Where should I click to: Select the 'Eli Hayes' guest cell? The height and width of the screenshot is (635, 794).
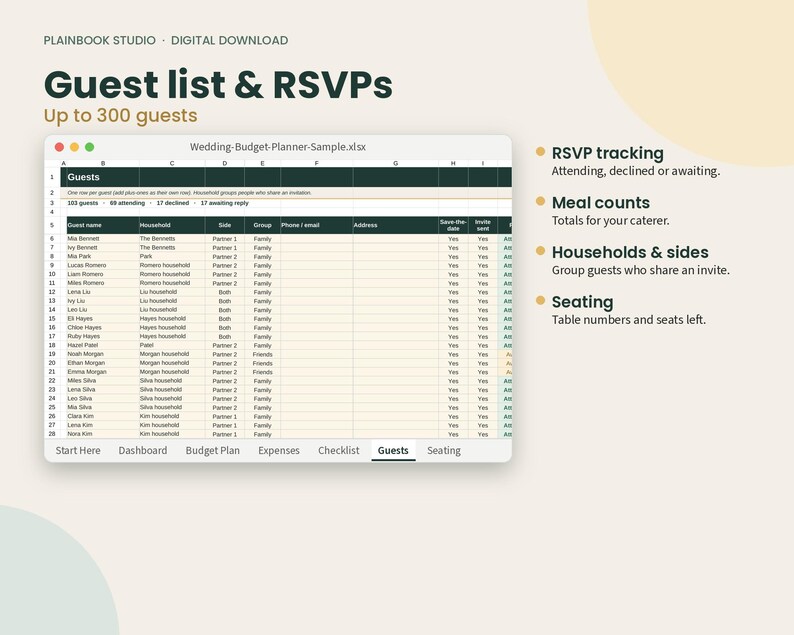tap(103, 319)
